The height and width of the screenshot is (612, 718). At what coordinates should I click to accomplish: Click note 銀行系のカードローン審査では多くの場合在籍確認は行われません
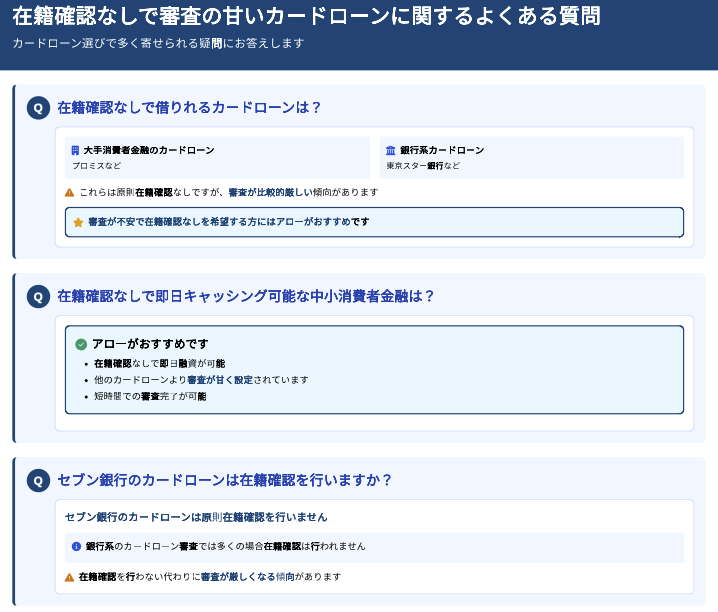click(x=225, y=546)
